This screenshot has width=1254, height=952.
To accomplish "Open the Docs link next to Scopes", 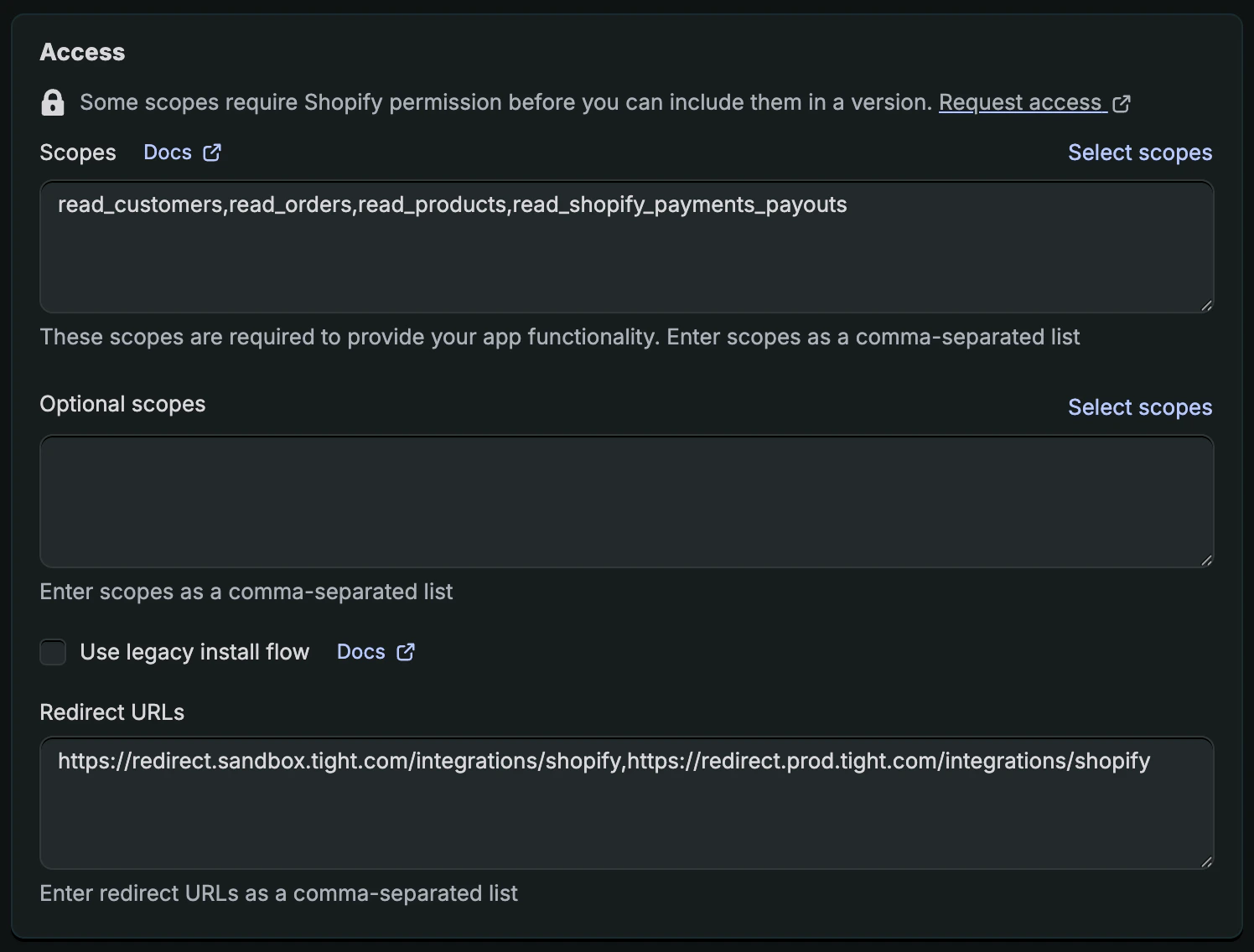I will click(x=166, y=152).
